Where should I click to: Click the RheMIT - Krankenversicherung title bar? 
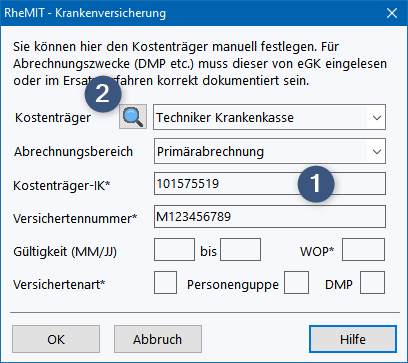pyautogui.click(x=190, y=14)
